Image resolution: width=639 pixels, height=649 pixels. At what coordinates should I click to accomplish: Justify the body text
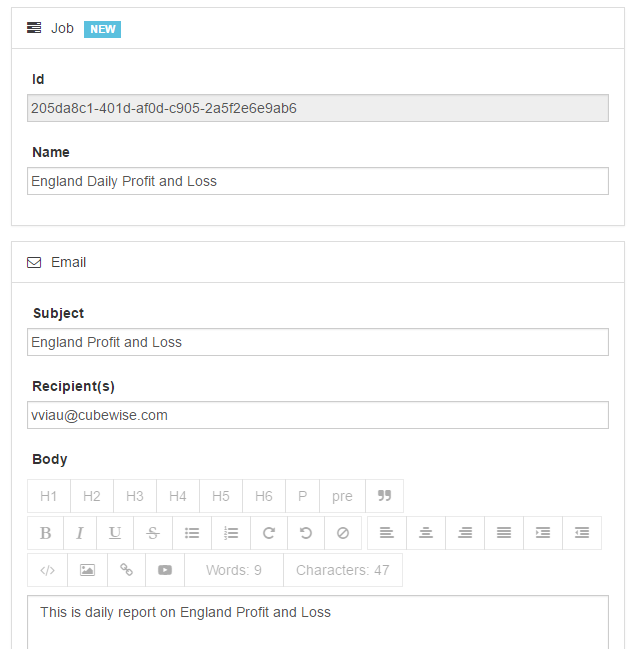click(x=504, y=533)
